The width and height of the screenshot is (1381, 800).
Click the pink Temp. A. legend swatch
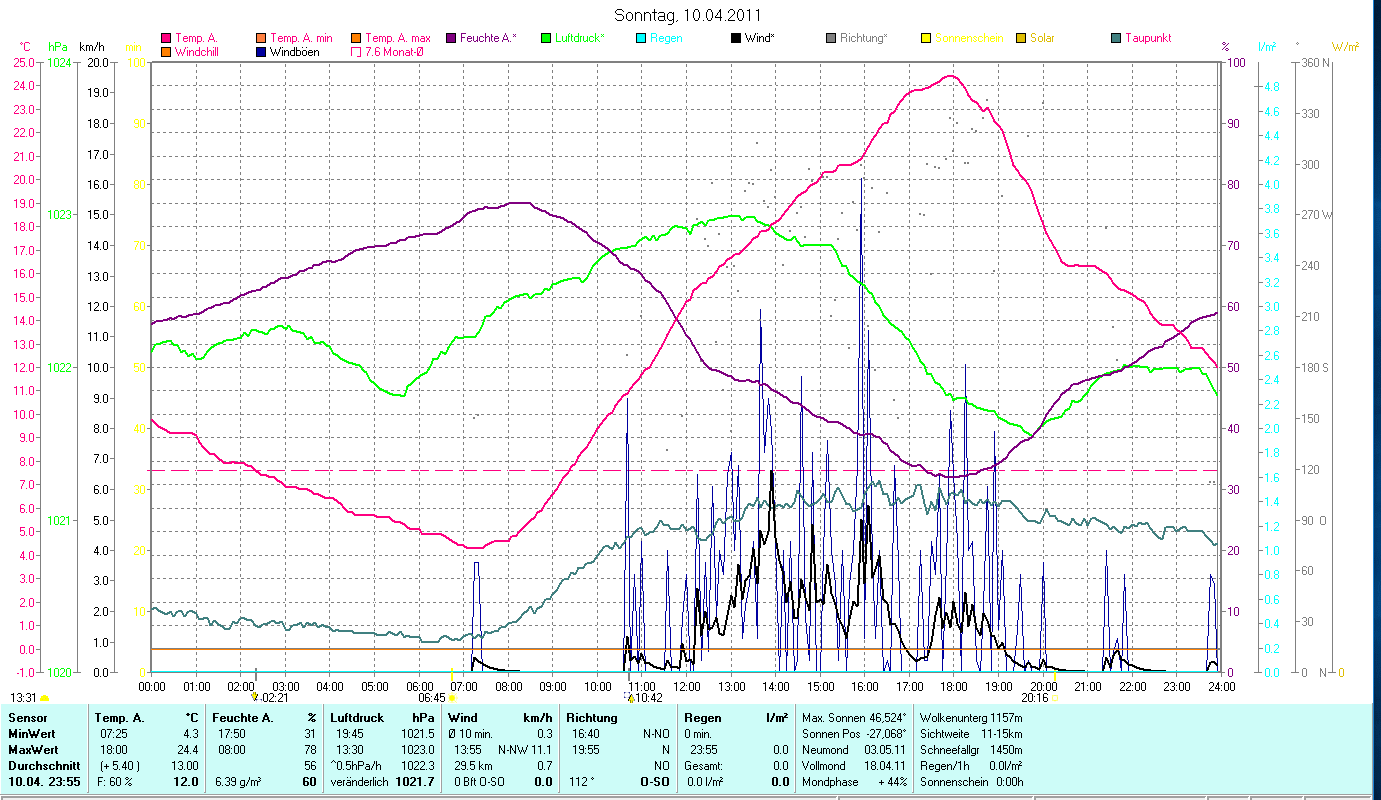166,38
